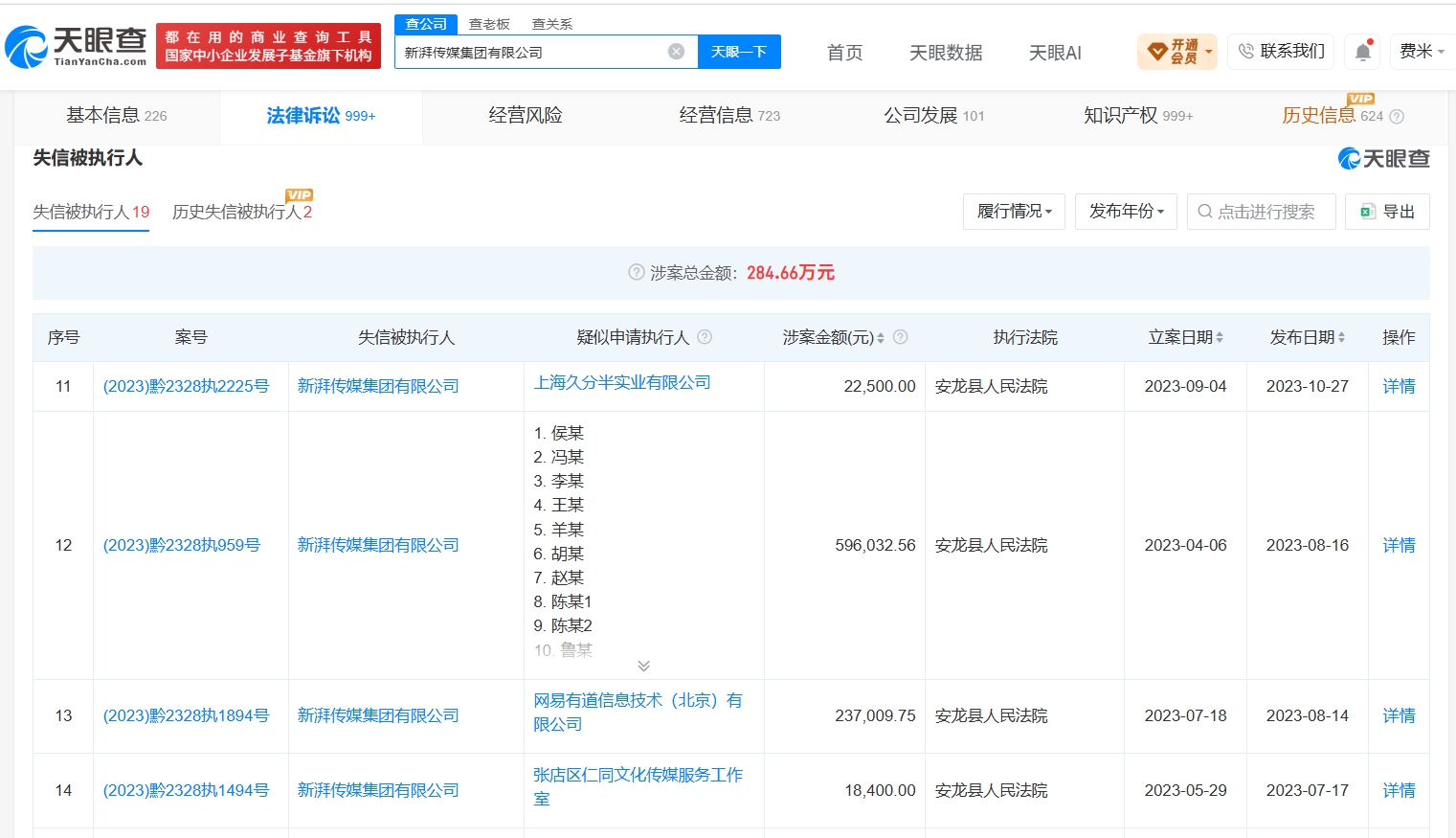Open 新湃传媒集团有限公司 link in row 11
The image size is (1456, 838).
click(378, 386)
